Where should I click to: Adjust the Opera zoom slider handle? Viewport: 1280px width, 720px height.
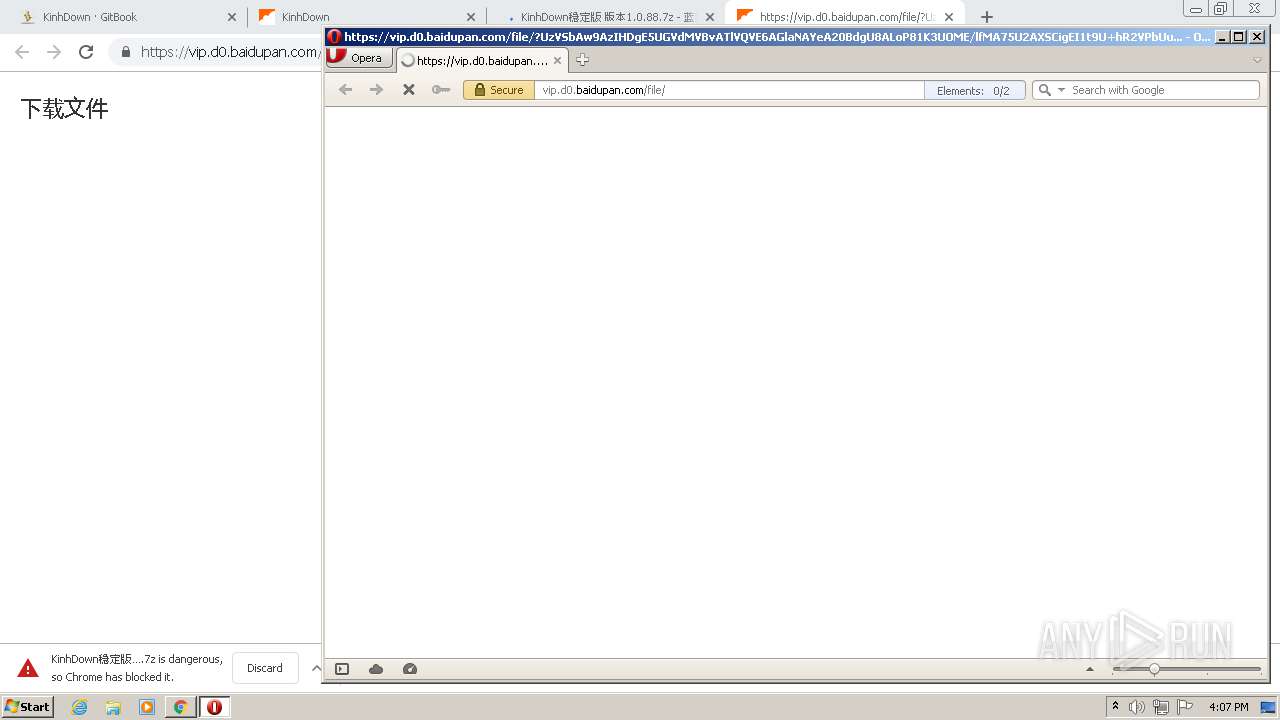[1154, 669]
